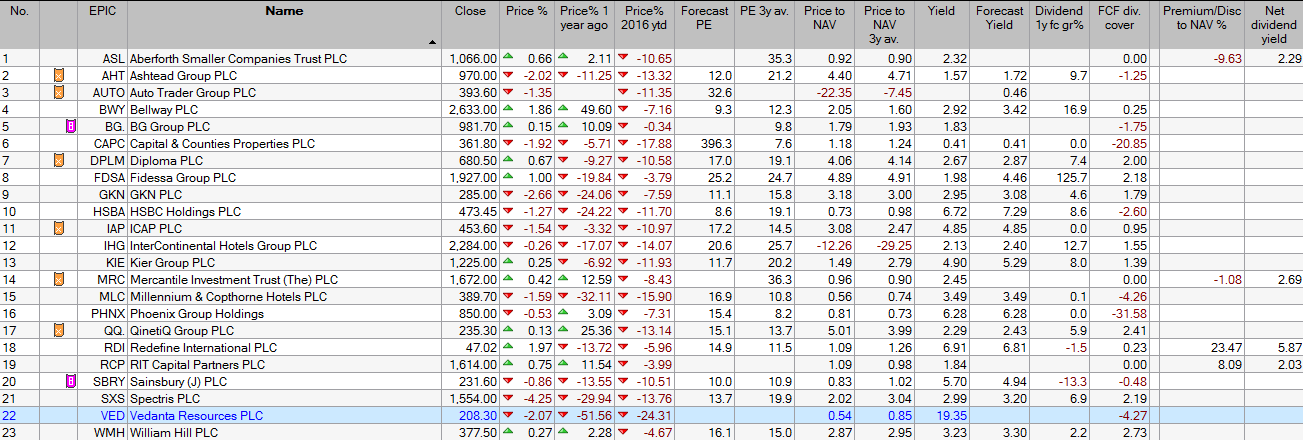Click the orange note icon in the AHT row

(58, 76)
